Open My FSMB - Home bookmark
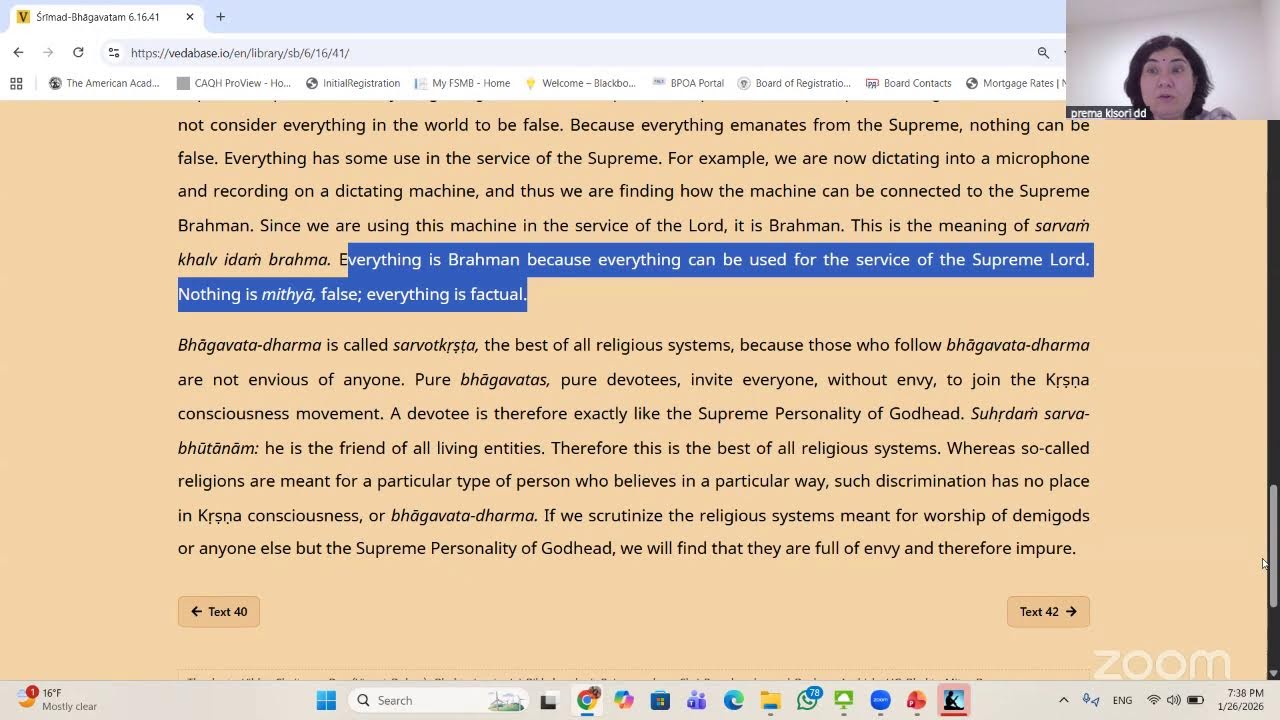The height and width of the screenshot is (720, 1280). [463, 83]
